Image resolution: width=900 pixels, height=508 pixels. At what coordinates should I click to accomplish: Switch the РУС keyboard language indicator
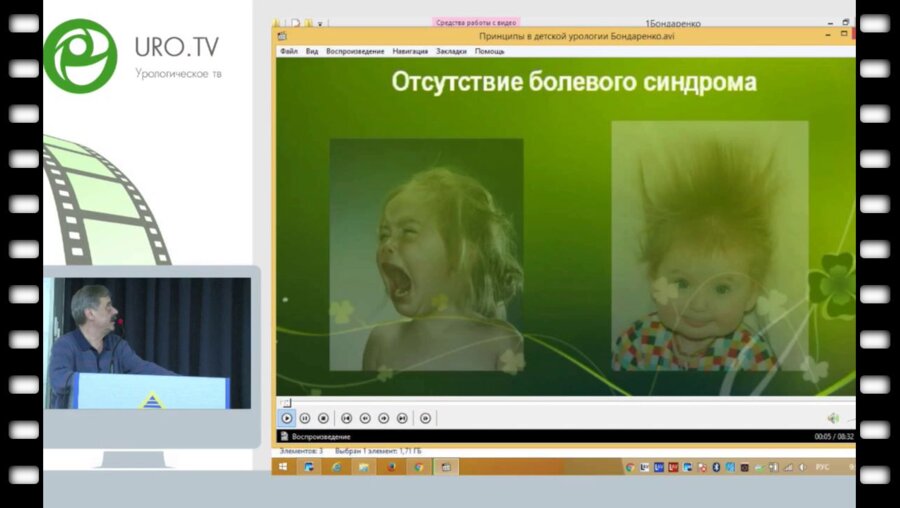tap(822, 467)
